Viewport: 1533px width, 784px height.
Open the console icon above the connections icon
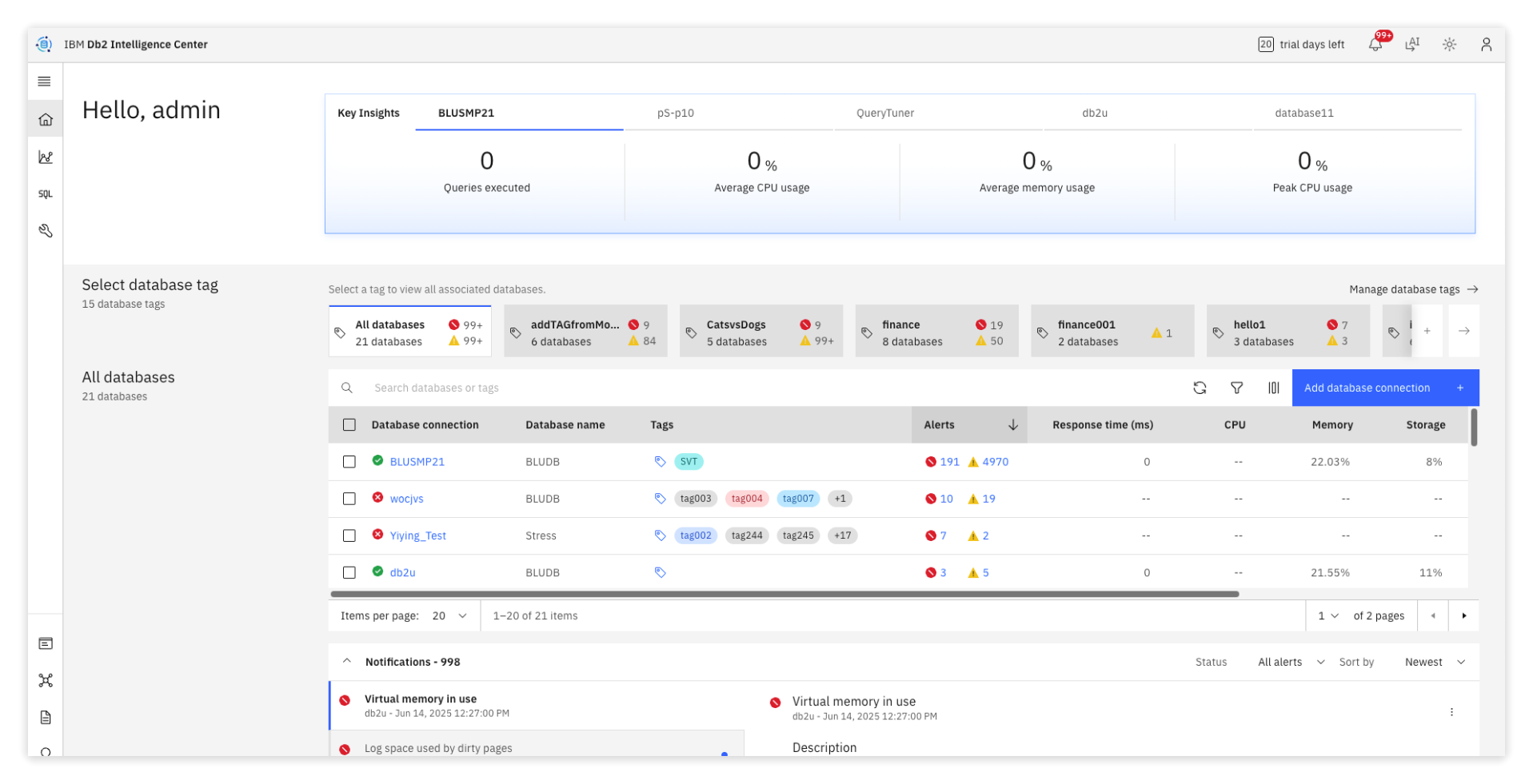[x=46, y=643]
